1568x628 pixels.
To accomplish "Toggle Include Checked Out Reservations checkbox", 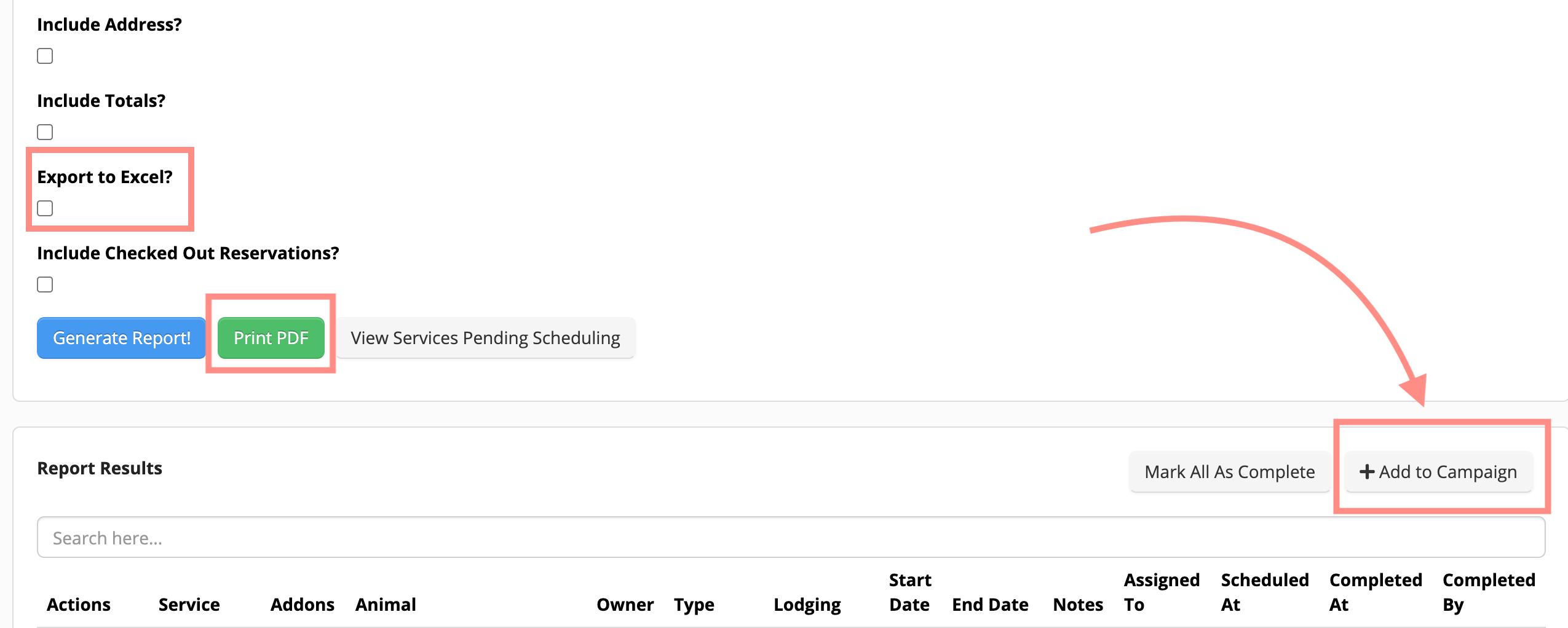I will 45,285.
